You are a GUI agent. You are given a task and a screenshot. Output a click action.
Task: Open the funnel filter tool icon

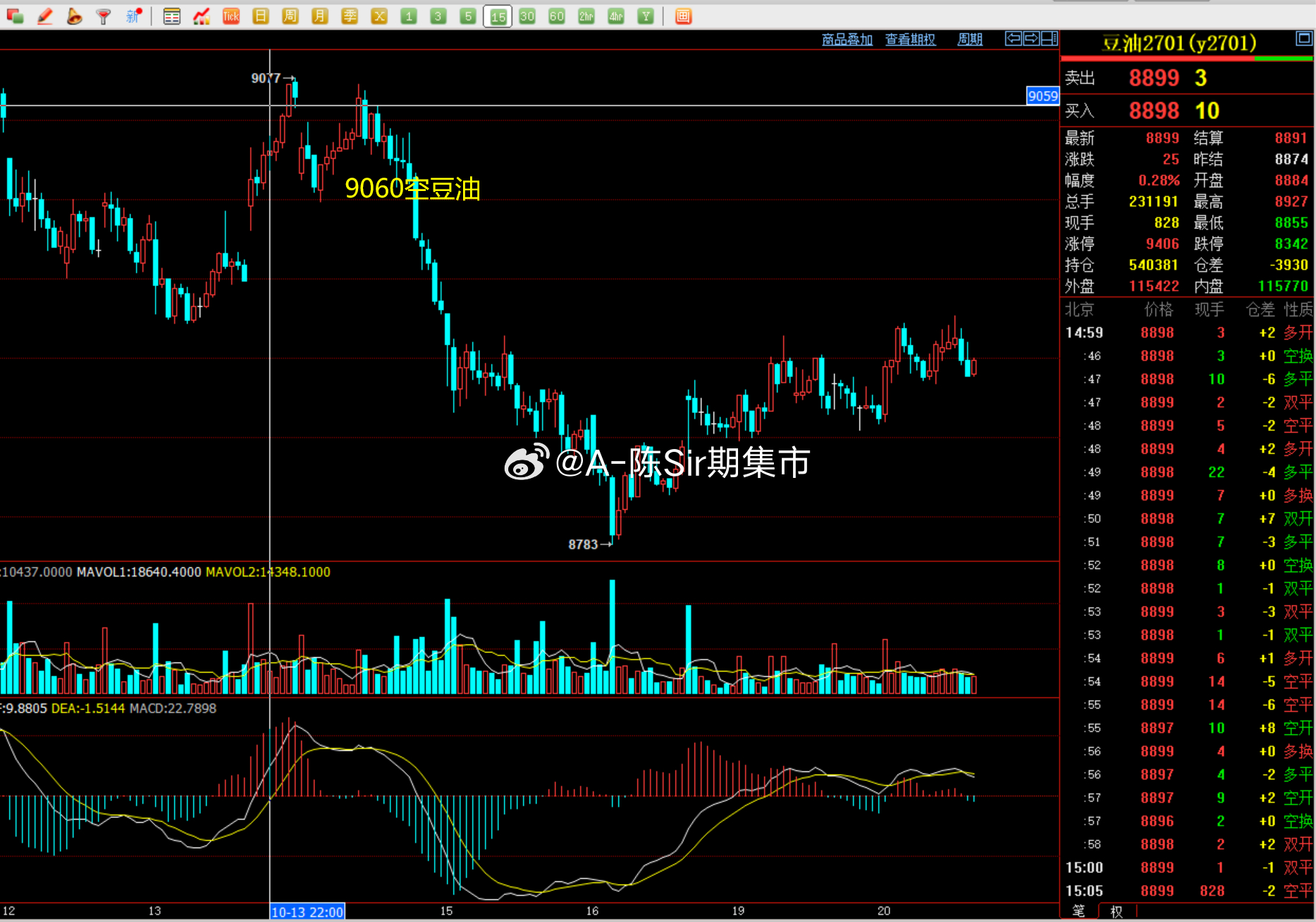pyautogui.click(x=104, y=16)
